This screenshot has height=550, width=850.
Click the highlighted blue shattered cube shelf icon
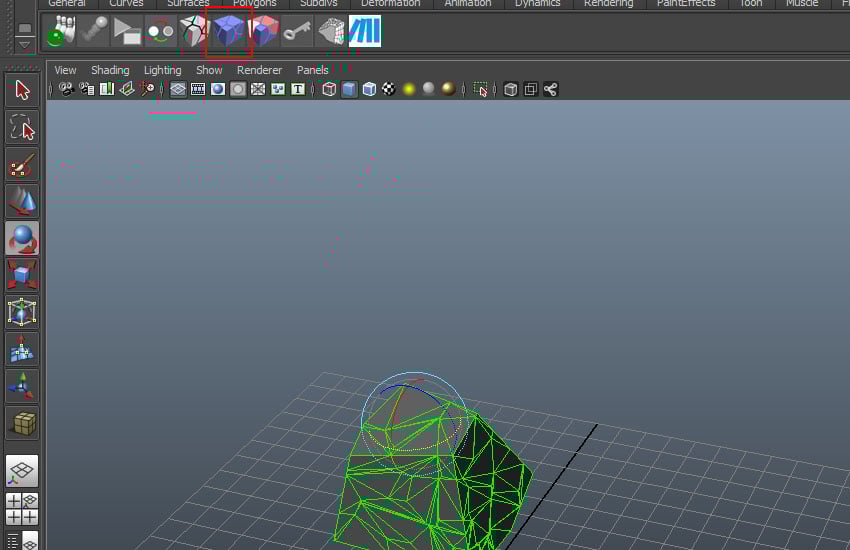pos(229,32)
